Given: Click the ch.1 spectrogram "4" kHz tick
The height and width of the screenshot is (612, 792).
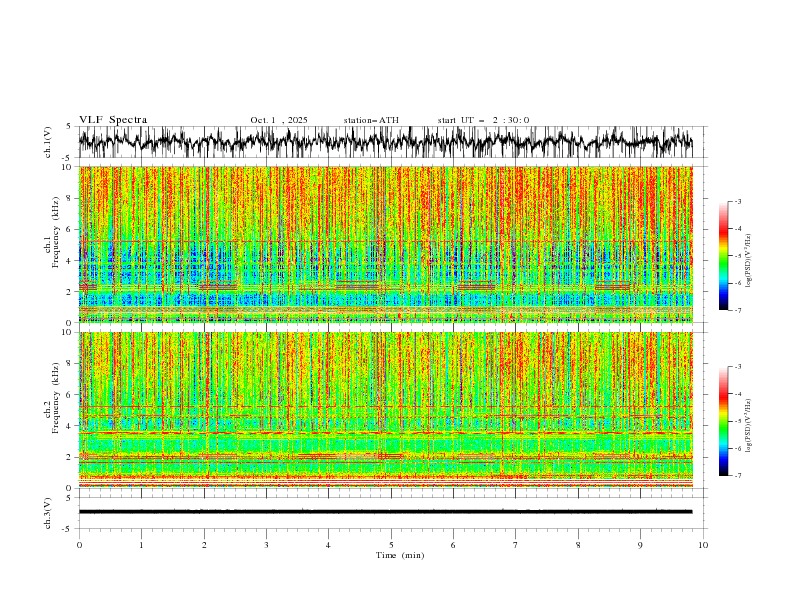Looking at the screenshot, I should click(x=70, y=261).
